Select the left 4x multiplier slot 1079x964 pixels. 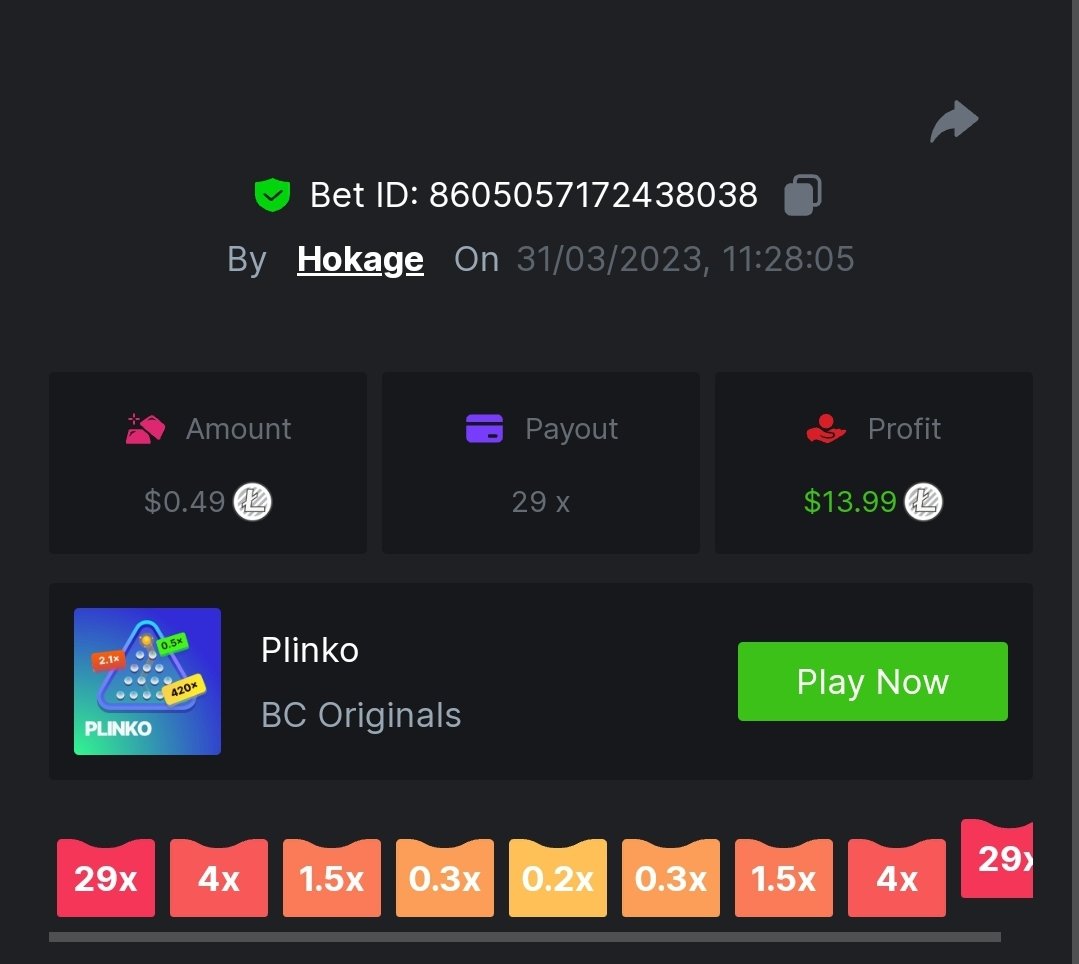point(219,878)
